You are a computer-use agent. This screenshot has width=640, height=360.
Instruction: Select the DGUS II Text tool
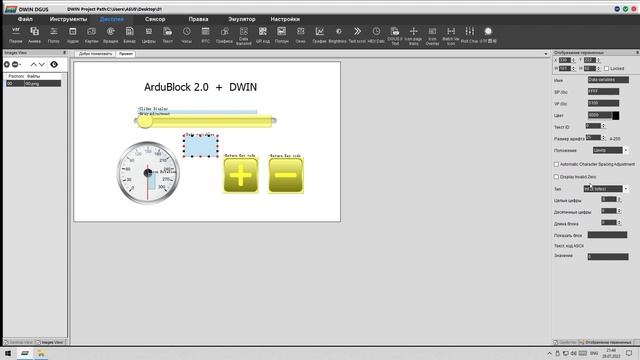395,36
